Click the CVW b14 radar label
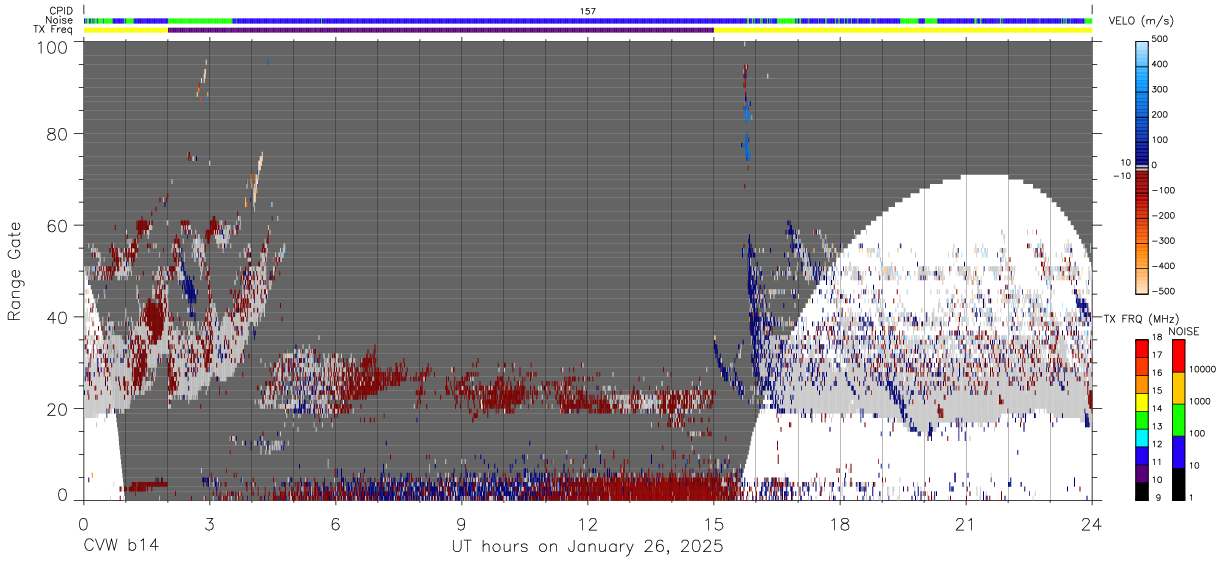1228x567 pixels. coord(120,546)
